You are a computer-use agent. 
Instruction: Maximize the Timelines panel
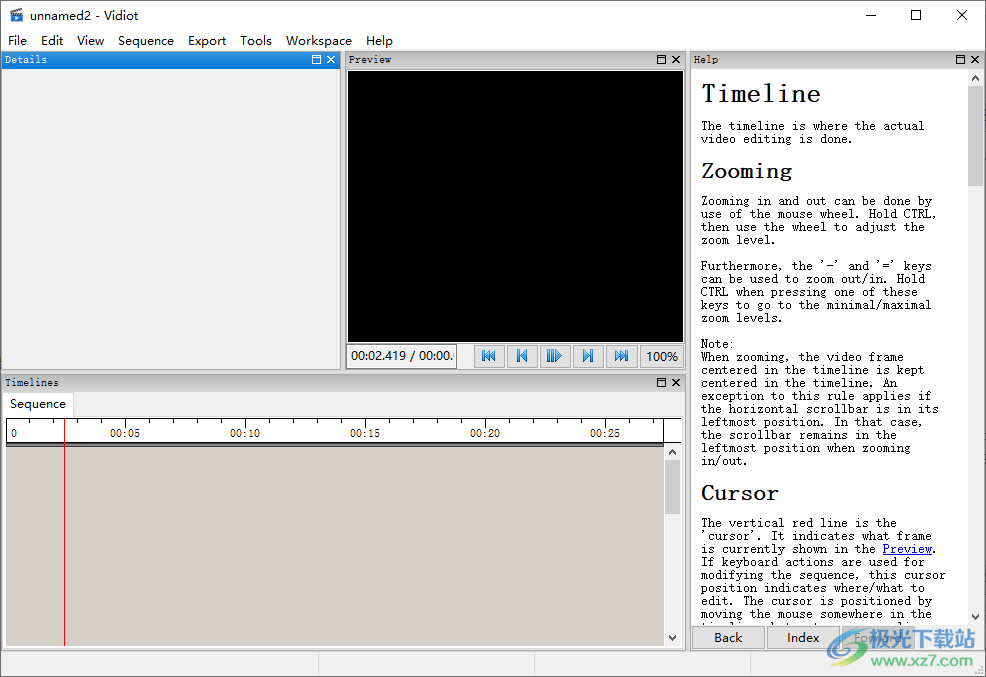(x=661, y=382)
